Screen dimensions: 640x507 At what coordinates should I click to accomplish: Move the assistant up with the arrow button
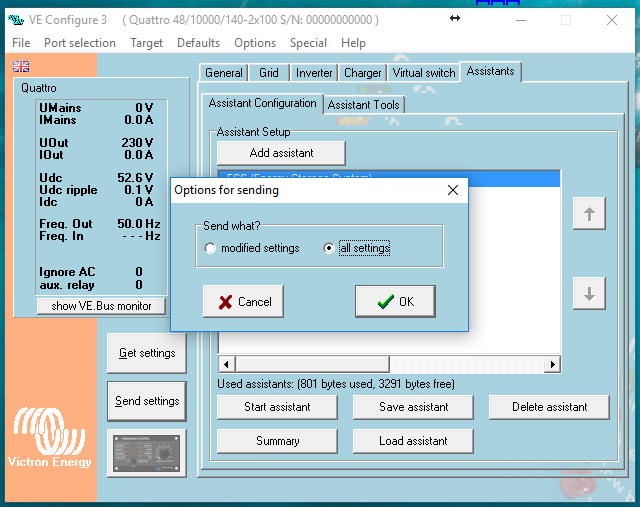click(x=589, y=213)
